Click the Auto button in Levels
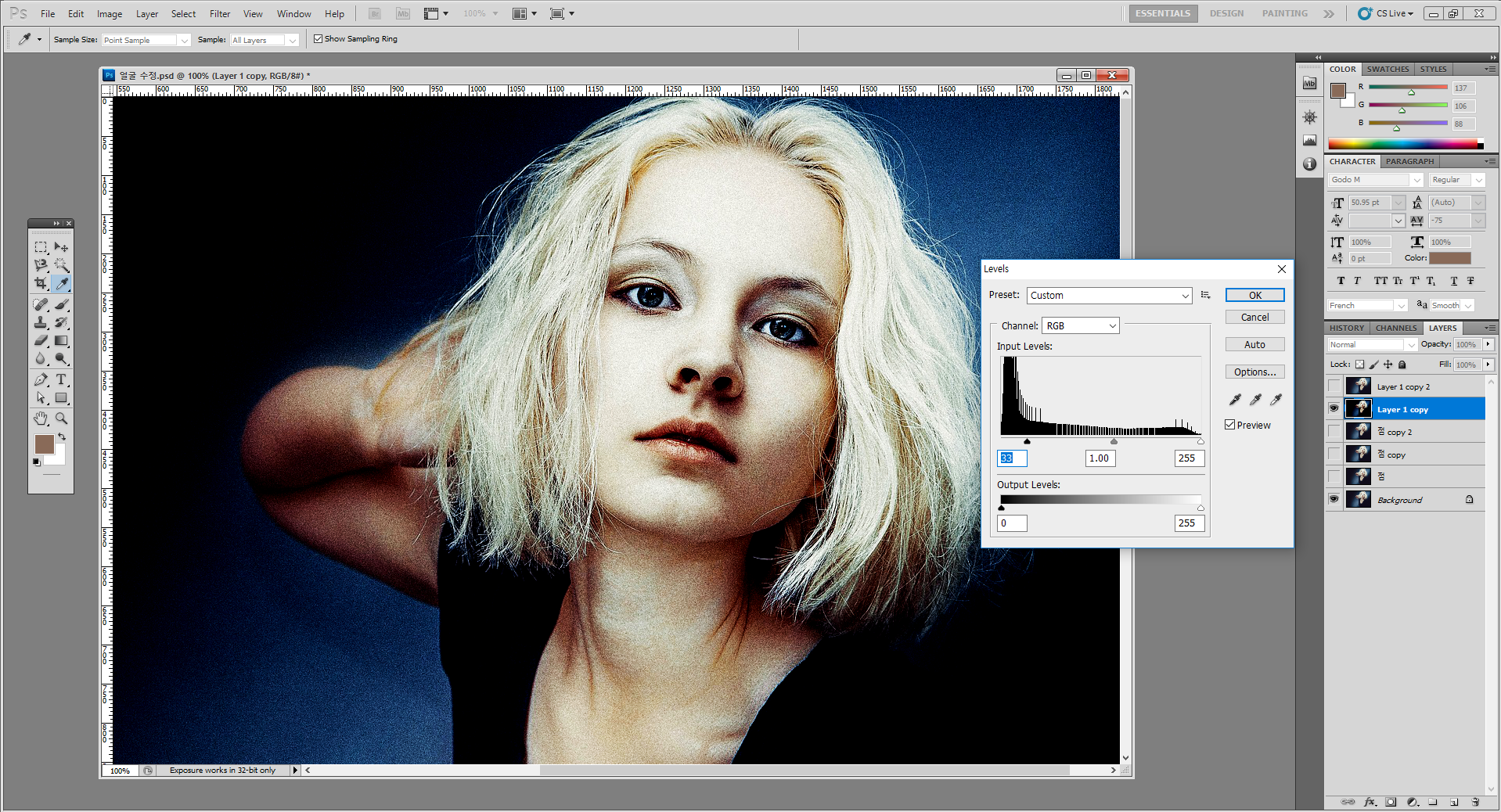 coord(1254,345)
